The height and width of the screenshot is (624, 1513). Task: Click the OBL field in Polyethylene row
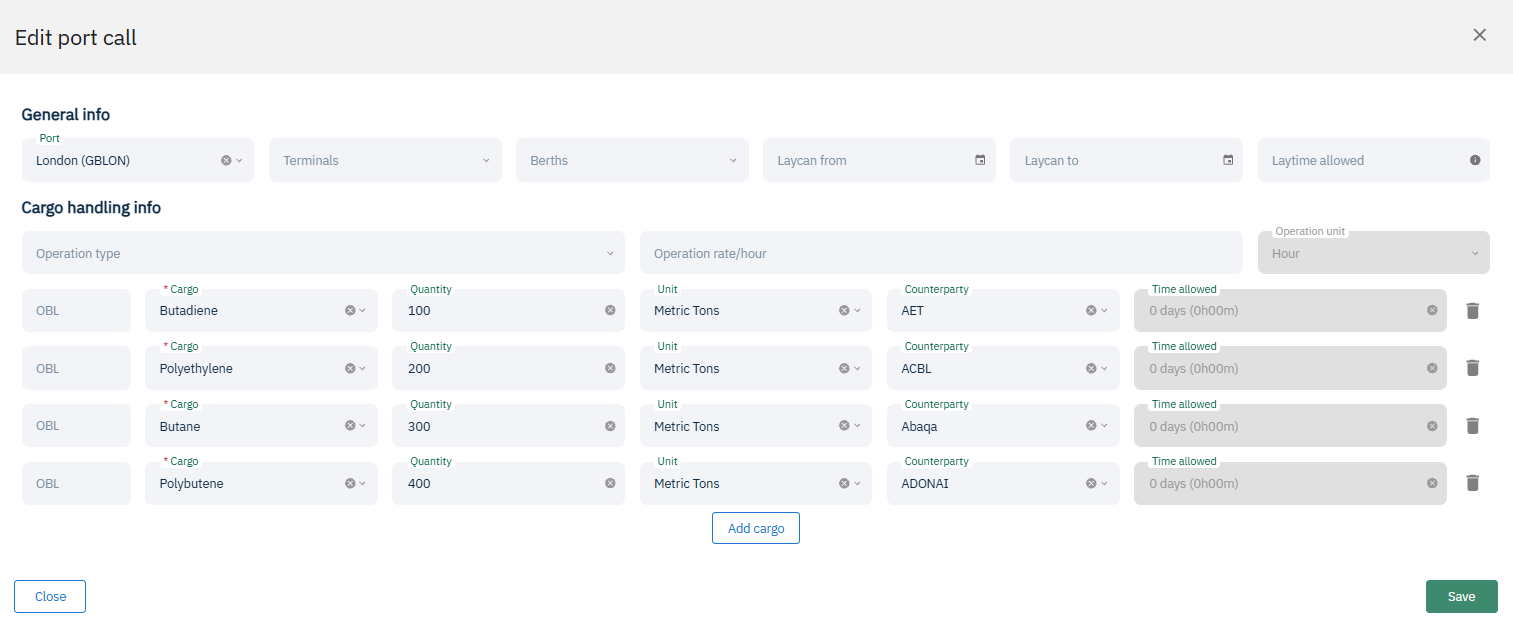pos(76,368)
